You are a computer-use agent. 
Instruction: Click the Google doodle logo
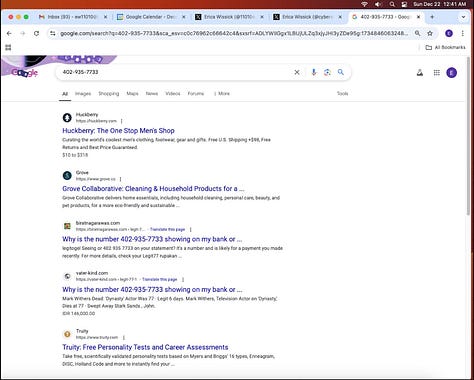click(25, 72)
